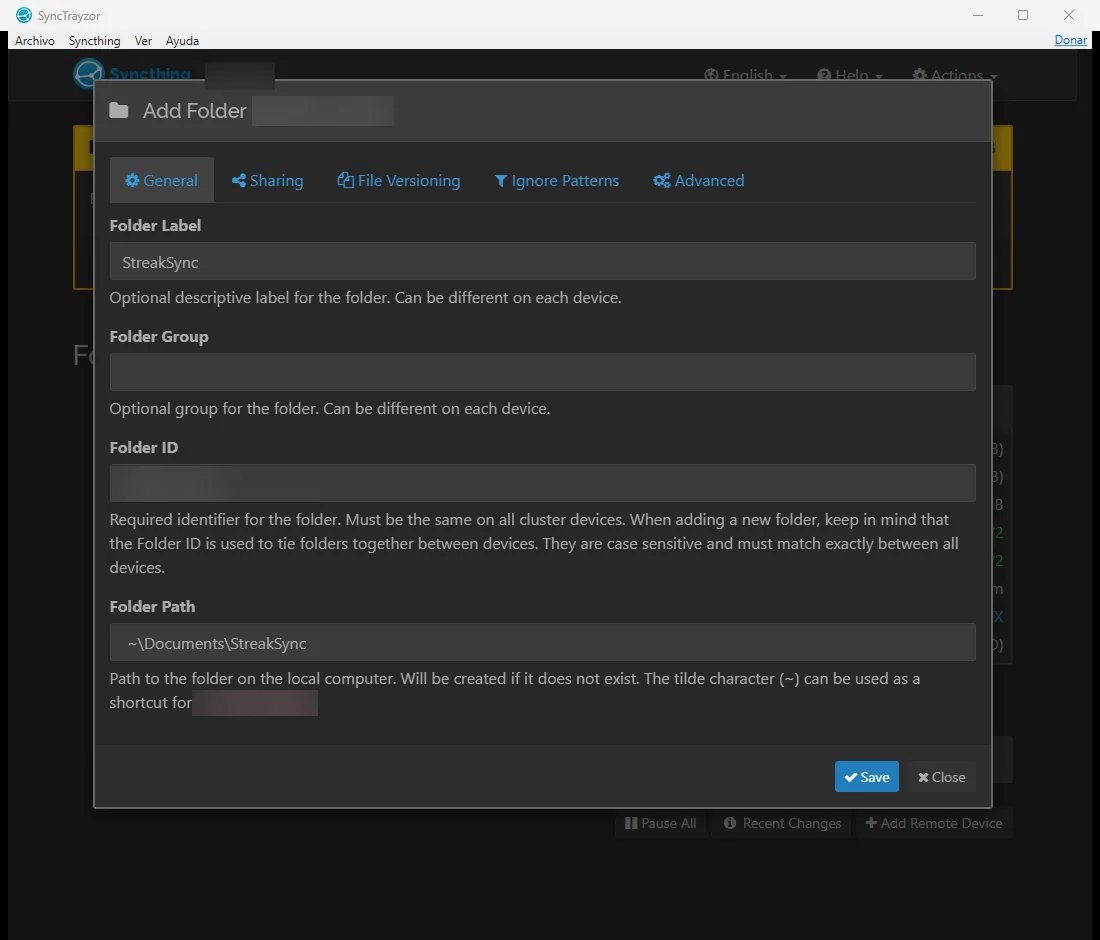Screen dimensions: 1100x940
Task: Maximize the SyncTrayzor window
Action: 1023,15
